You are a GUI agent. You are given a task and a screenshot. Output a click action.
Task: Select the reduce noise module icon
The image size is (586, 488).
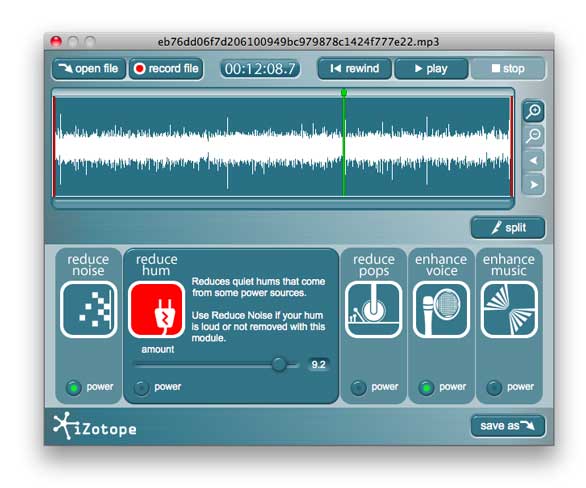[89, 309]
